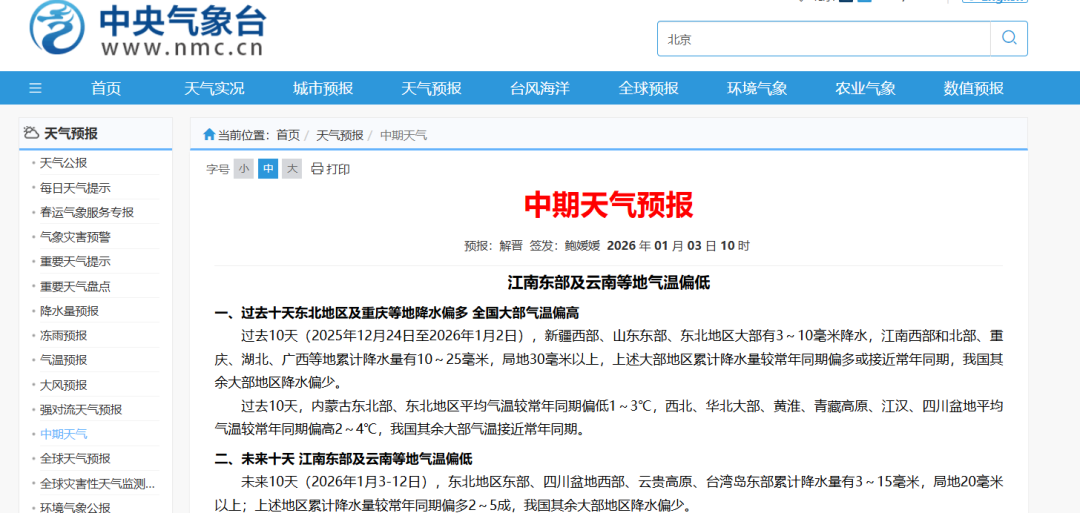Select 城市预报 in the navigation bar

click(x=323, y=88)
